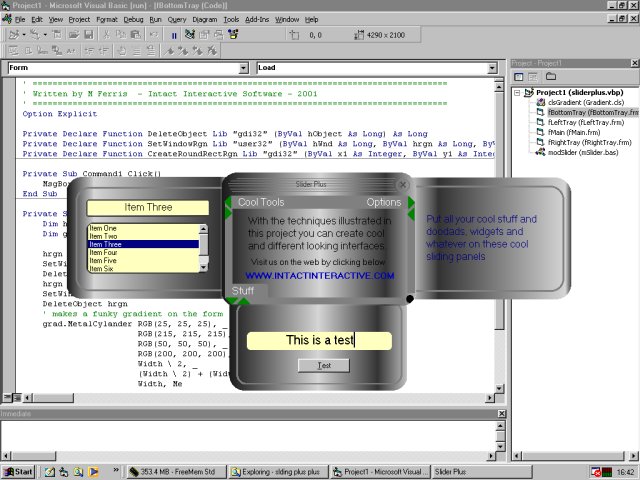
Task: Click the Windows Start button
Action: point(20,471)
